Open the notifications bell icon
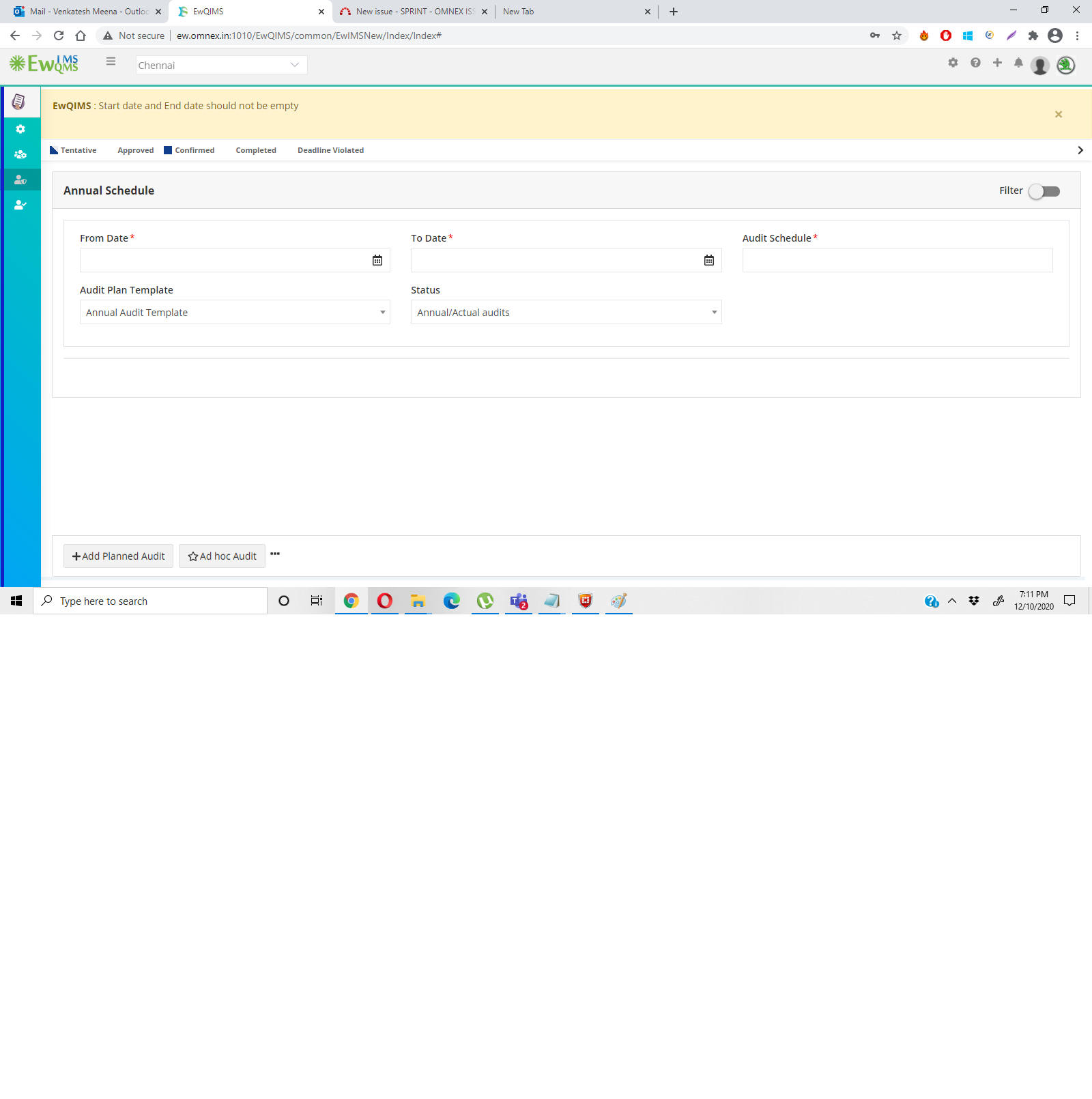This screenshot has height=1099, width=1092. tap(1018, 63)
